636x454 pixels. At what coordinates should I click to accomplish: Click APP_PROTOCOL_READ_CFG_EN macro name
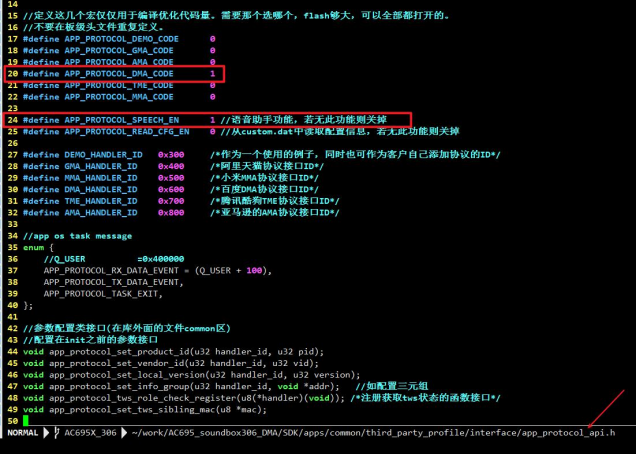point(127,131)
